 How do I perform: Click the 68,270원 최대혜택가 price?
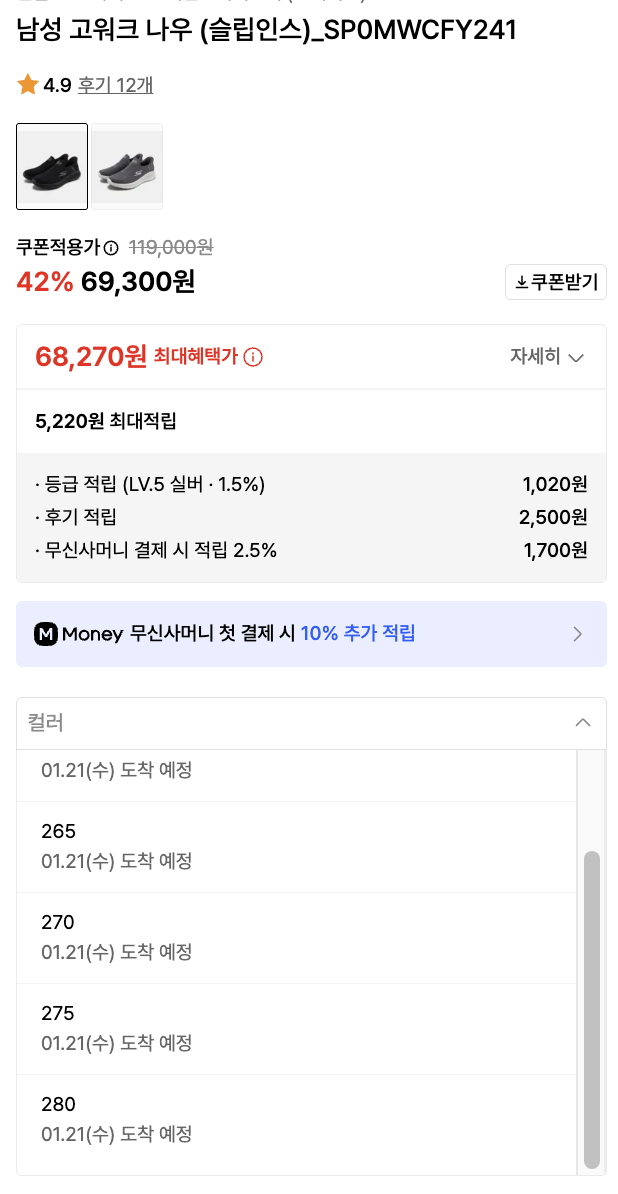pyautogui.click(x=91, y=356)
